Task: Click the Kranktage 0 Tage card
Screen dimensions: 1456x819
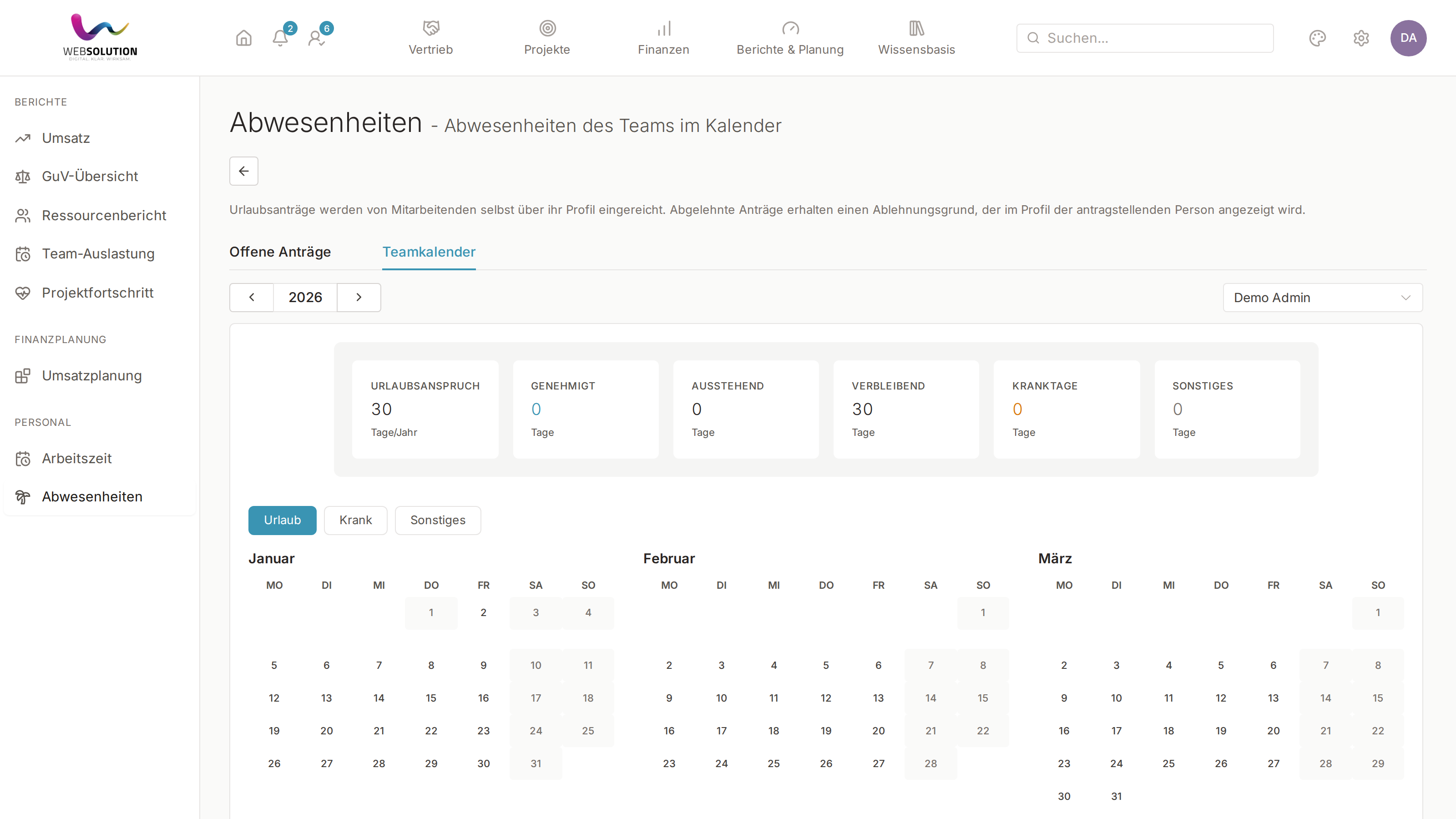Action: coord(1067,409)
